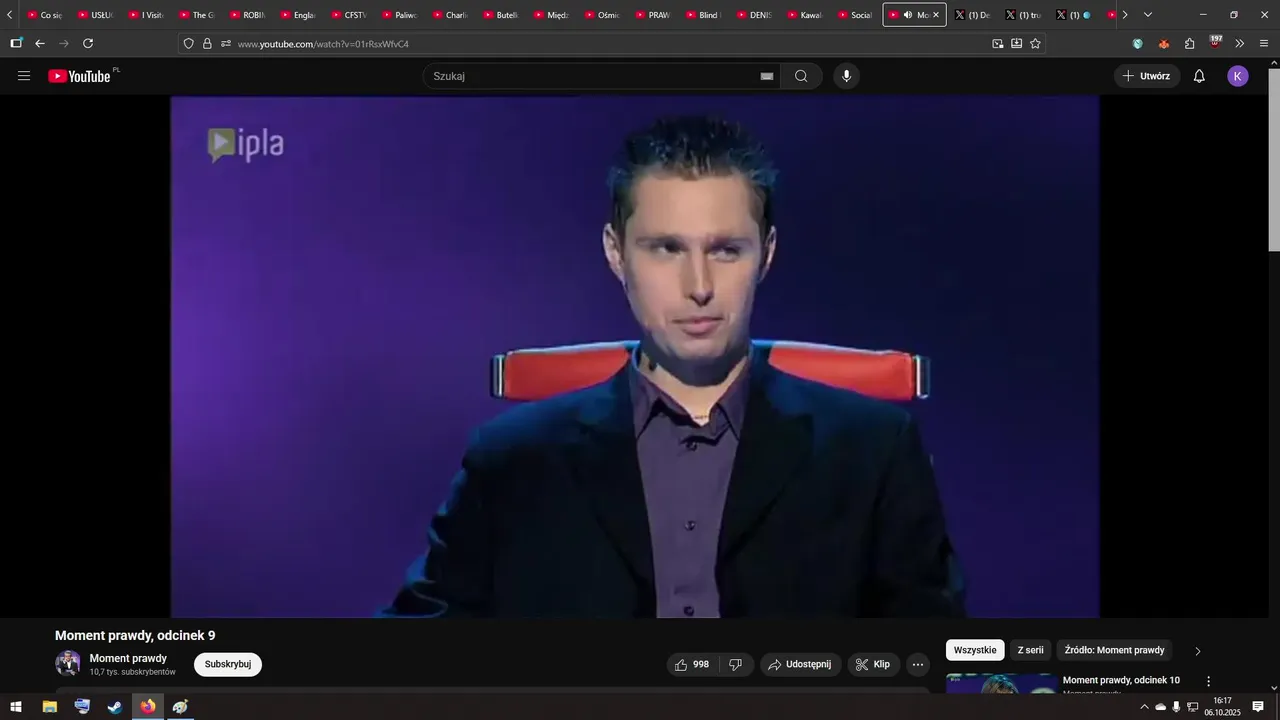The width and height of the screenshot is (1280, 720).
Task: View site security padlock info
Action: point(207,43)
